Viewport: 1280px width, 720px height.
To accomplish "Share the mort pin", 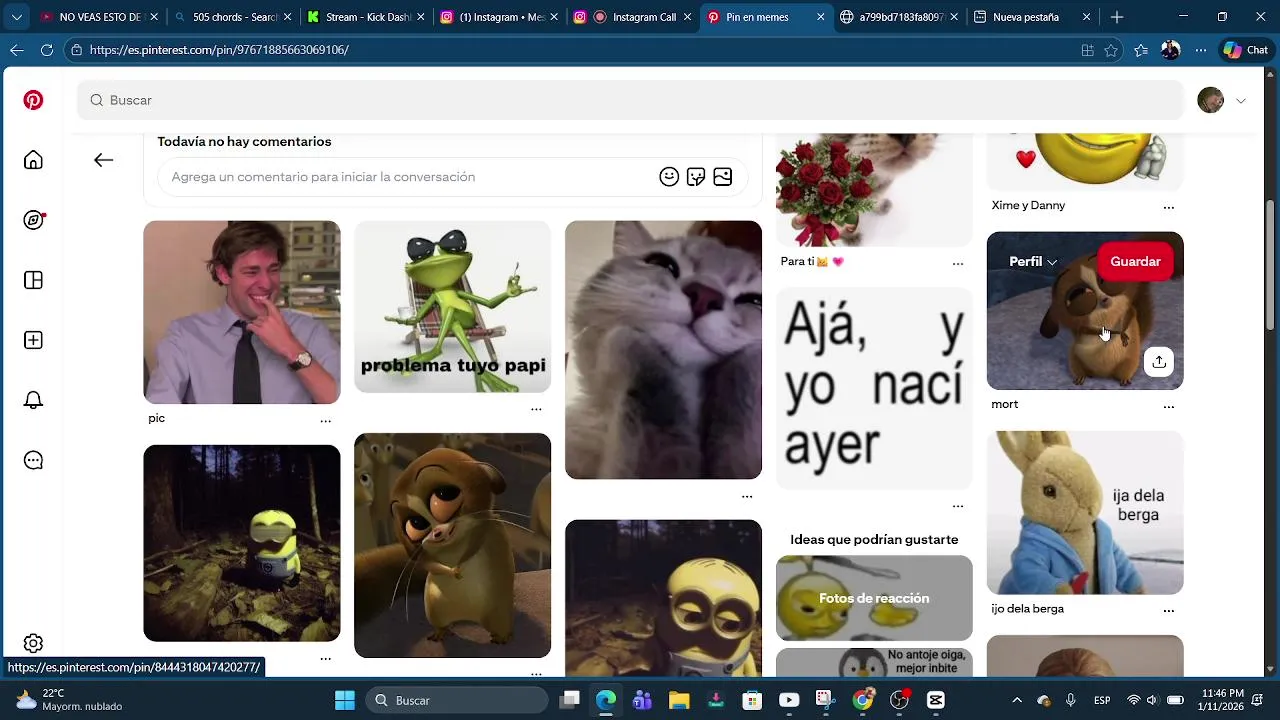I will (x=1158, y=362).
